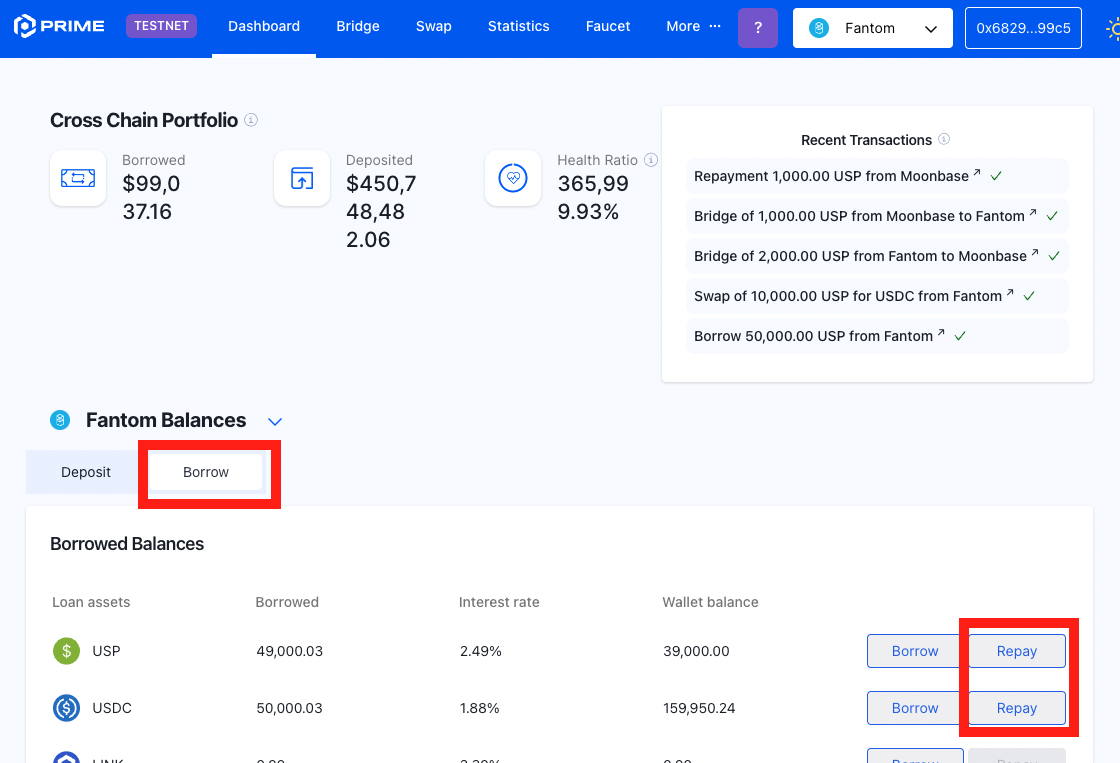Open the More menu

[x=693, y=26]
